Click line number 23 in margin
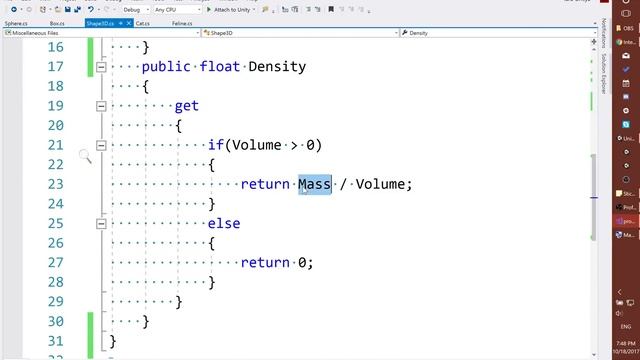The width and height of the screenshot is (640, 360). click(56, 184)
